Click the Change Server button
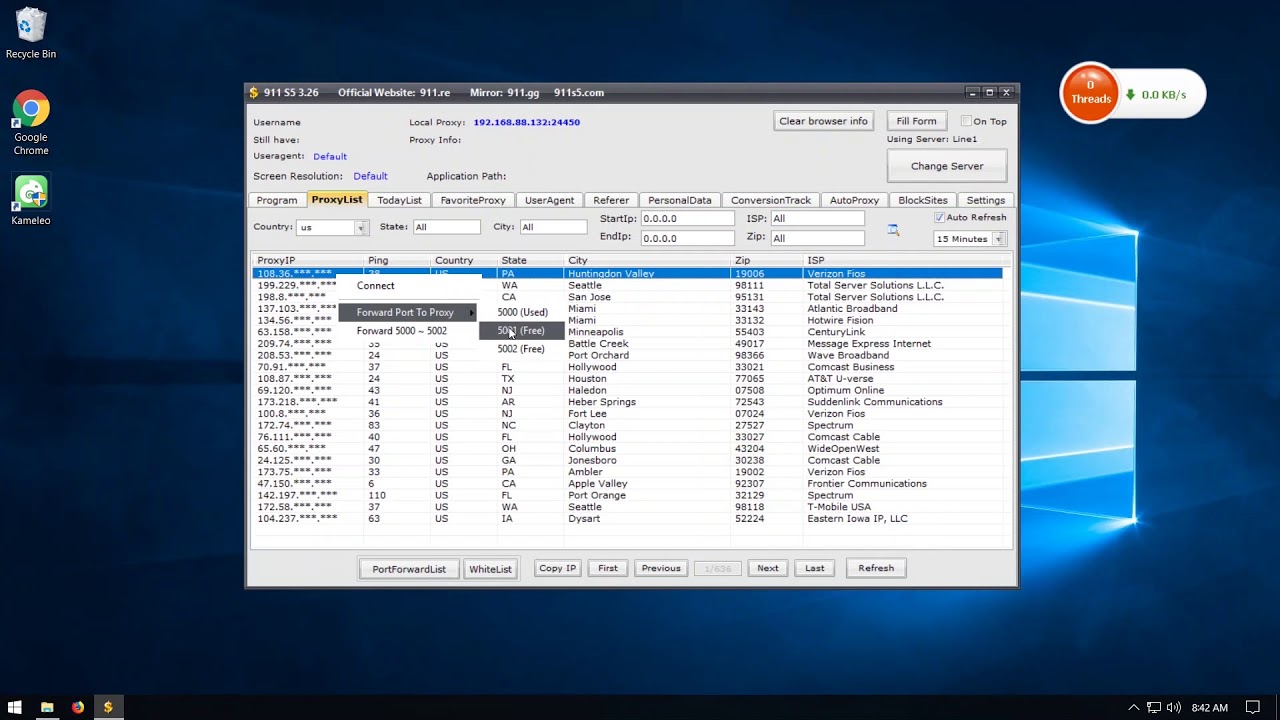This screenshot has height=720, width=1280. pyautogui.click(x=947, y=166)
